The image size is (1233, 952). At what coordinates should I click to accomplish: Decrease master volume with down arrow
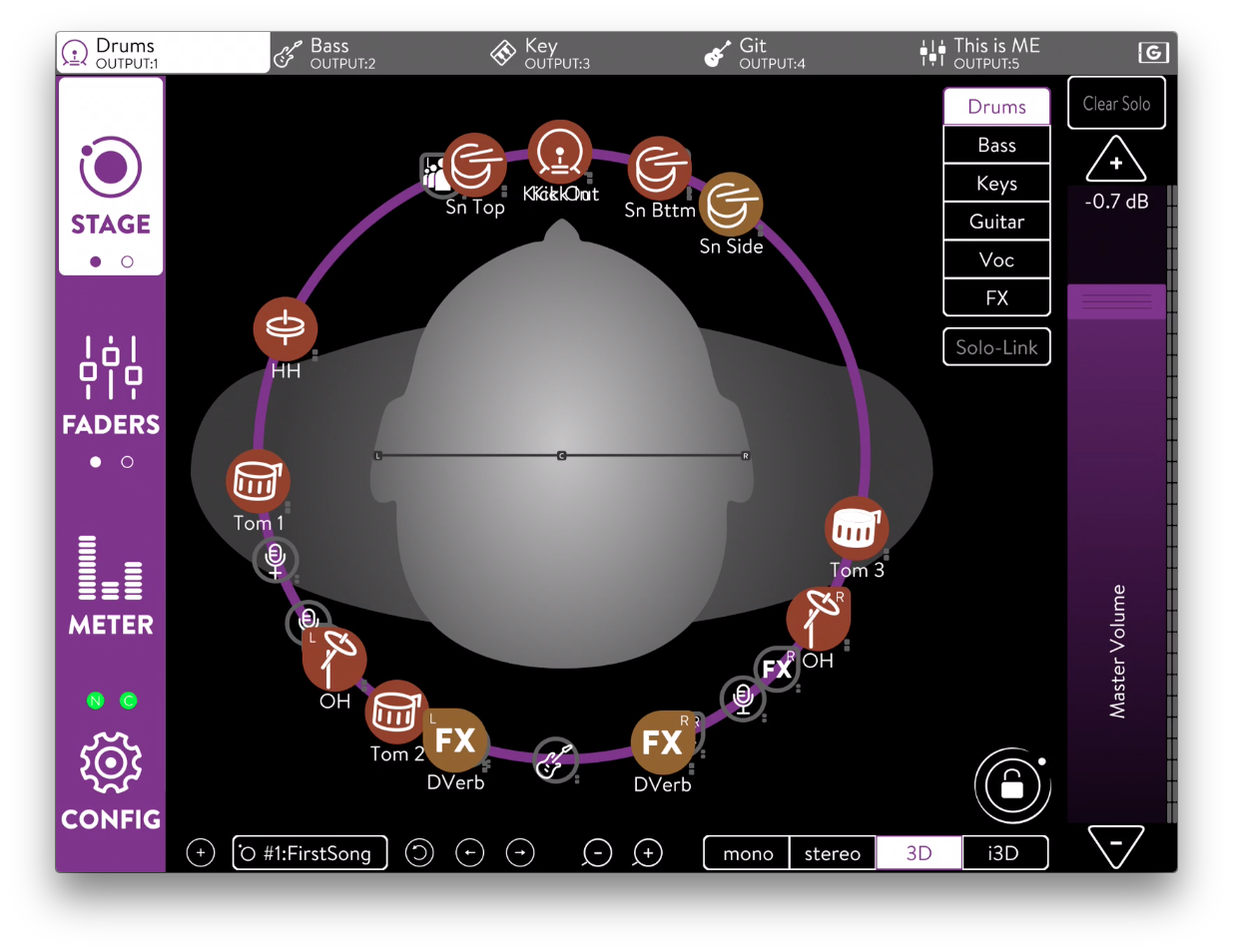coord(1115,846)
